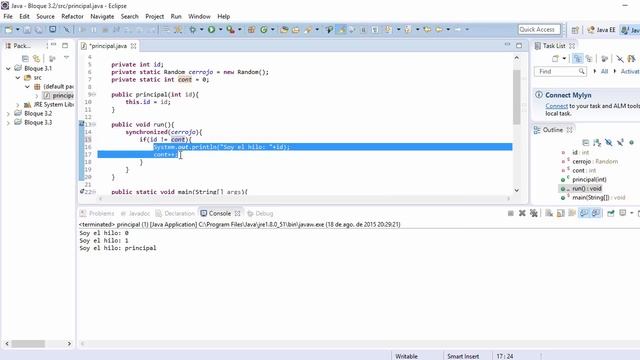This screenshot has height=360, width=640.
Task: Switch to the Java EE perspective
Action: pyautogui.click(x=601, y=30)
